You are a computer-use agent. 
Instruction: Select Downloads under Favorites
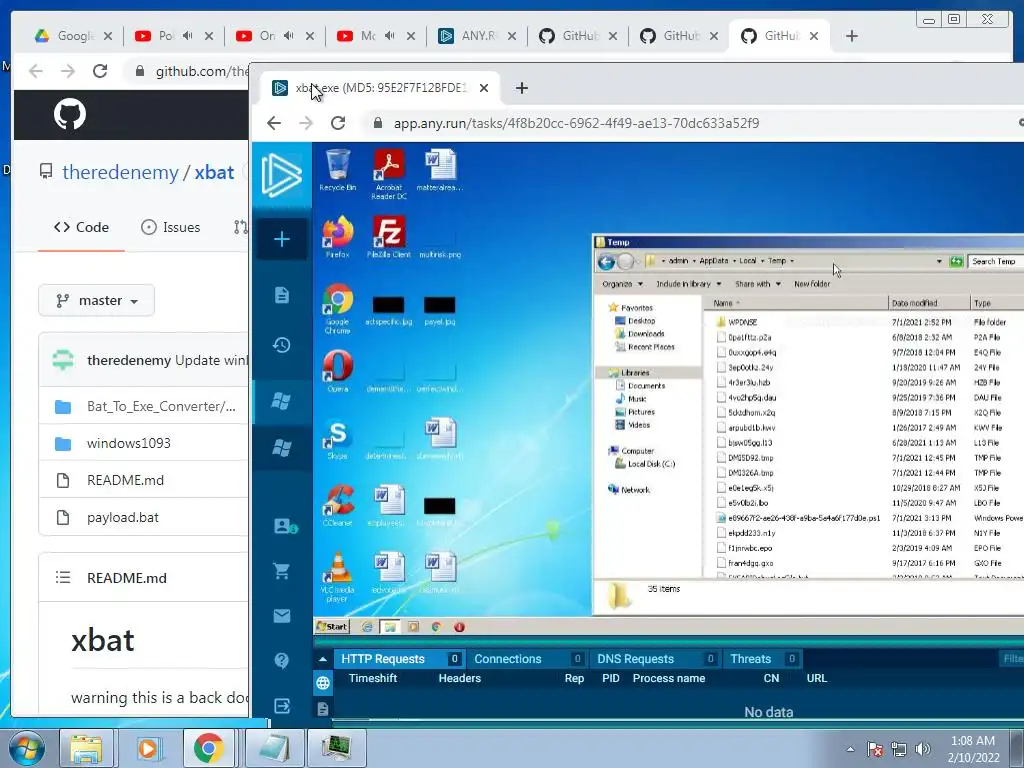[645, 334]
